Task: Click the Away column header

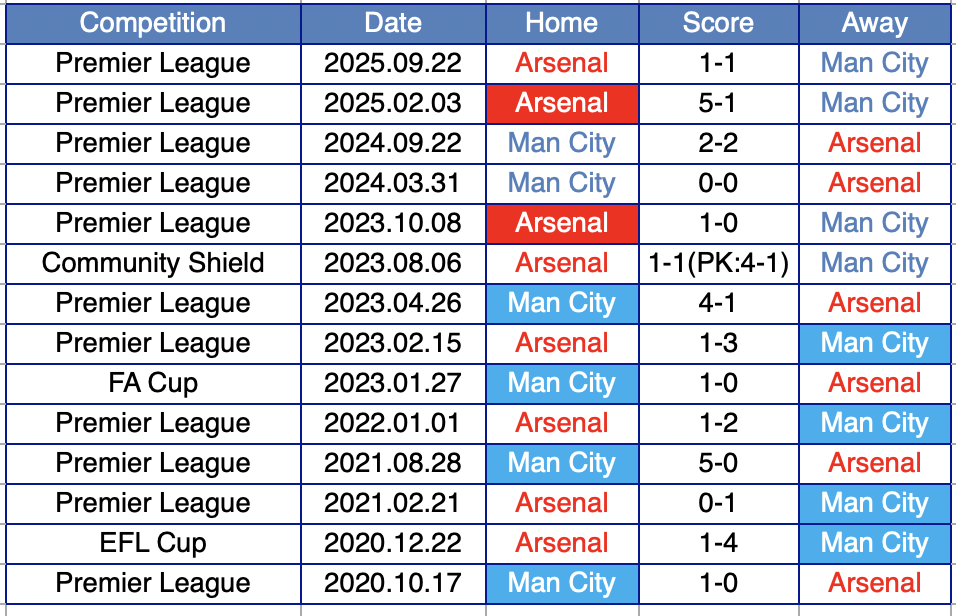Action: pyautogui.click(x=875, y=23)
